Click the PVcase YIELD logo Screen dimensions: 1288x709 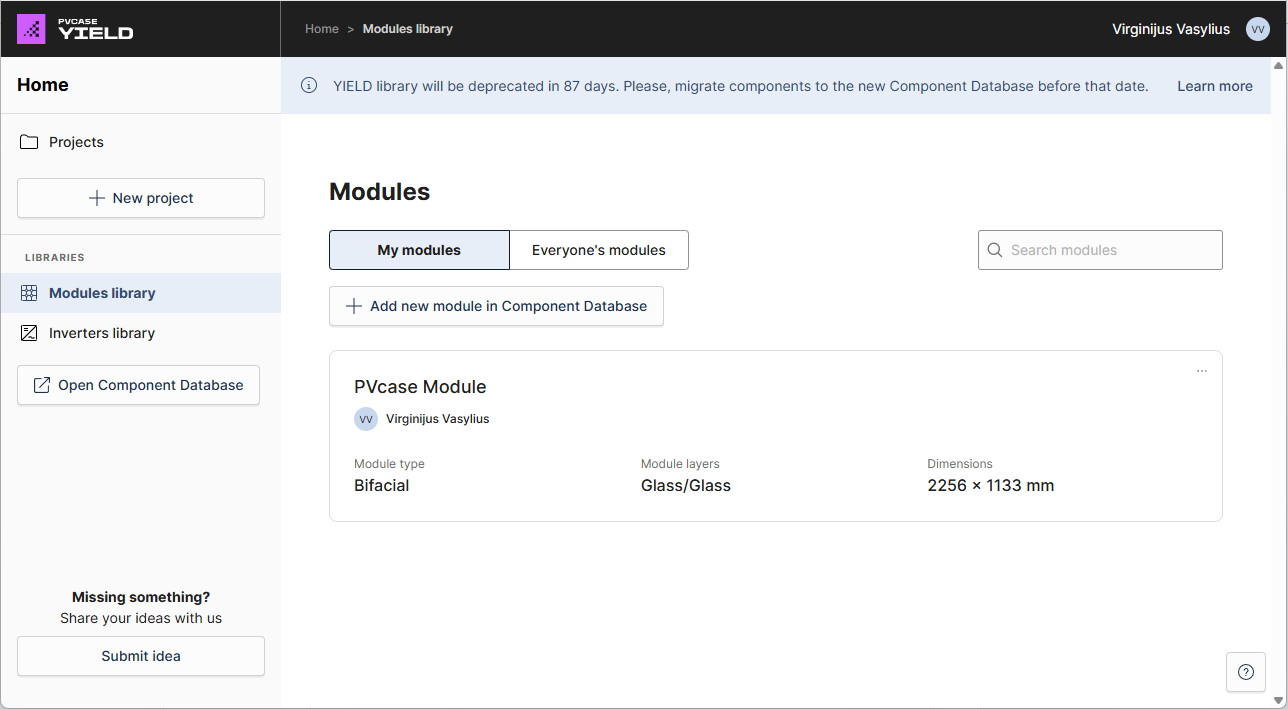click(75, 29)
